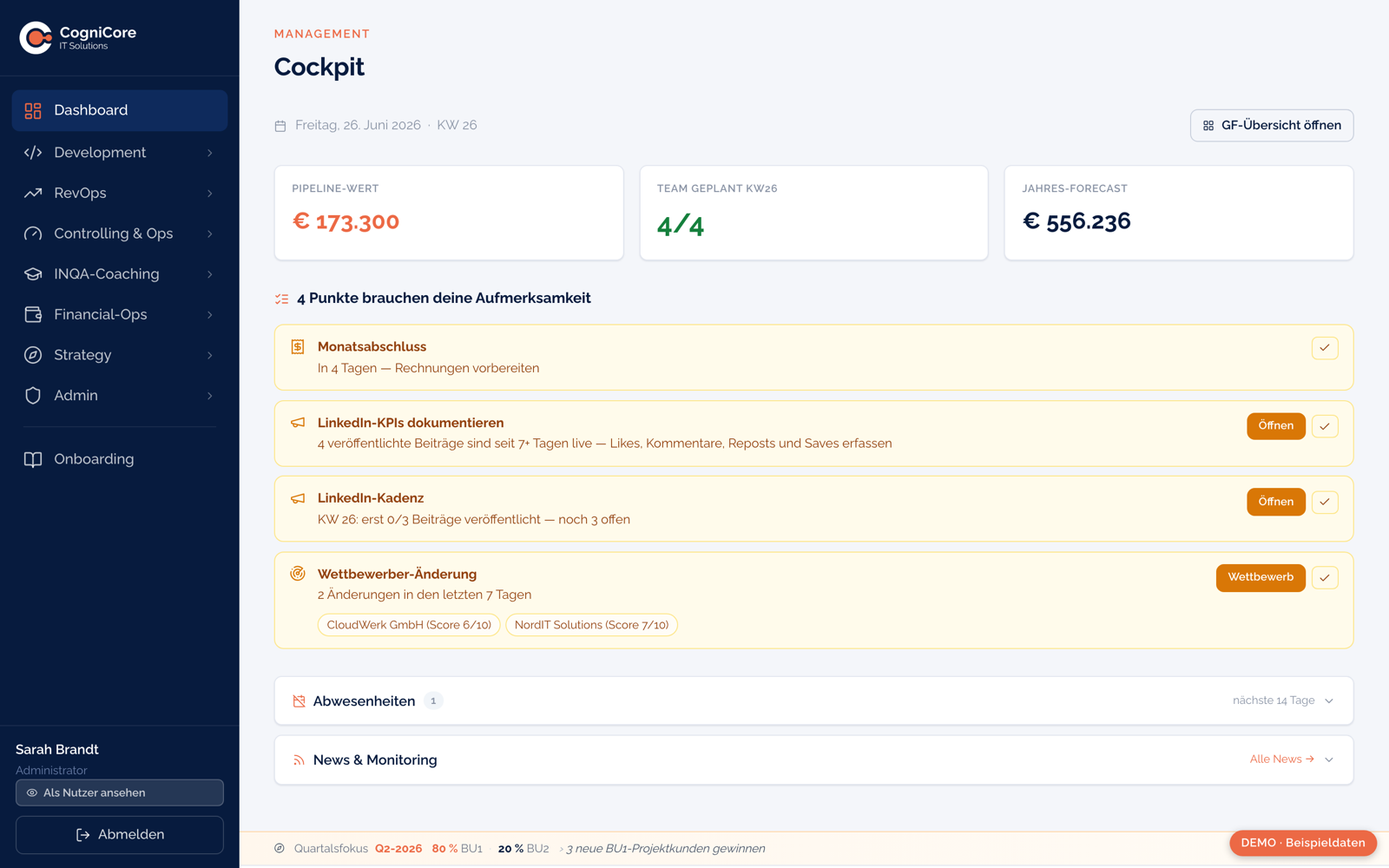Click the Strategy compass icon
The height and width of the screenshot is (868, 1389).
click(33, 355)
